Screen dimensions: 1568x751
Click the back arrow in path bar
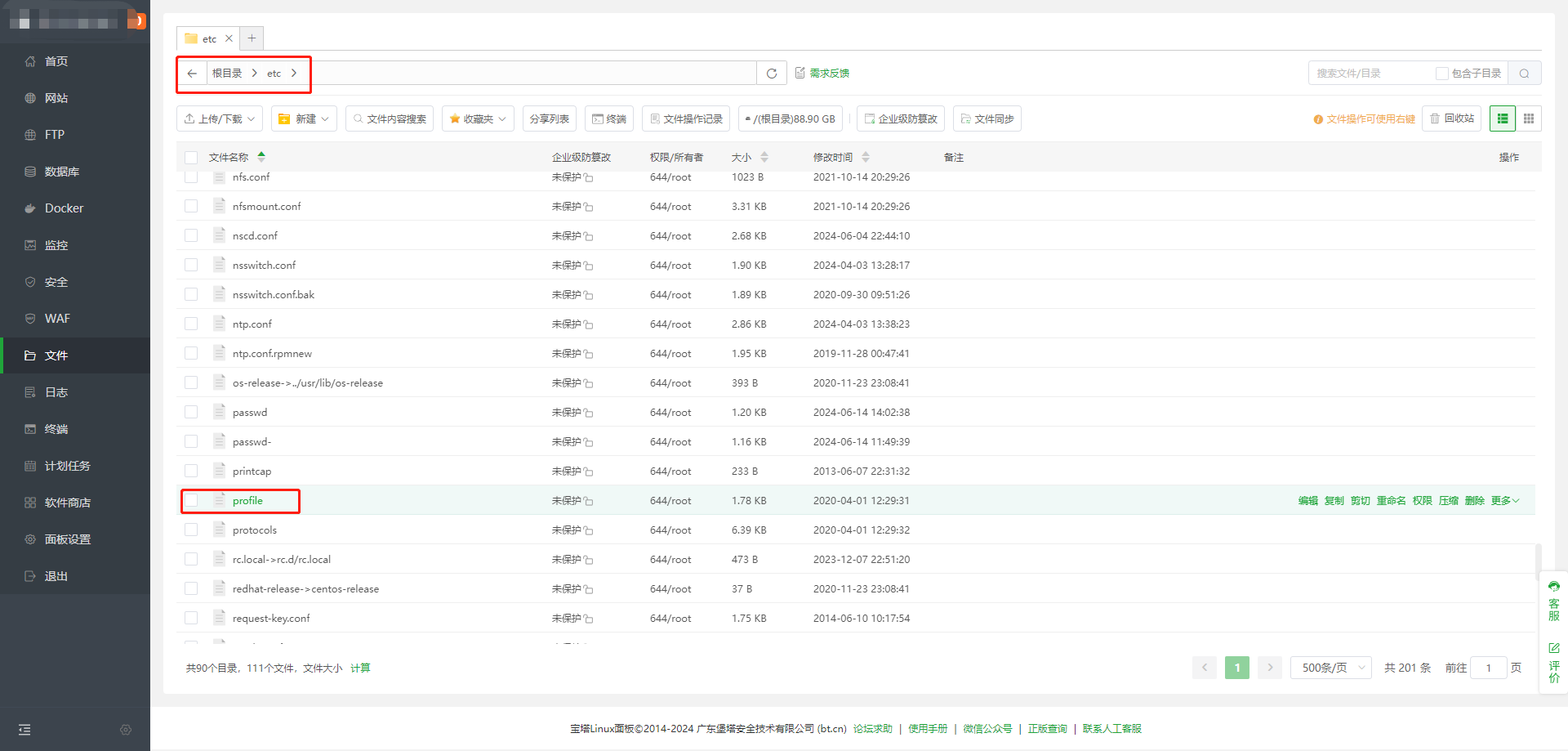[192, 74]
